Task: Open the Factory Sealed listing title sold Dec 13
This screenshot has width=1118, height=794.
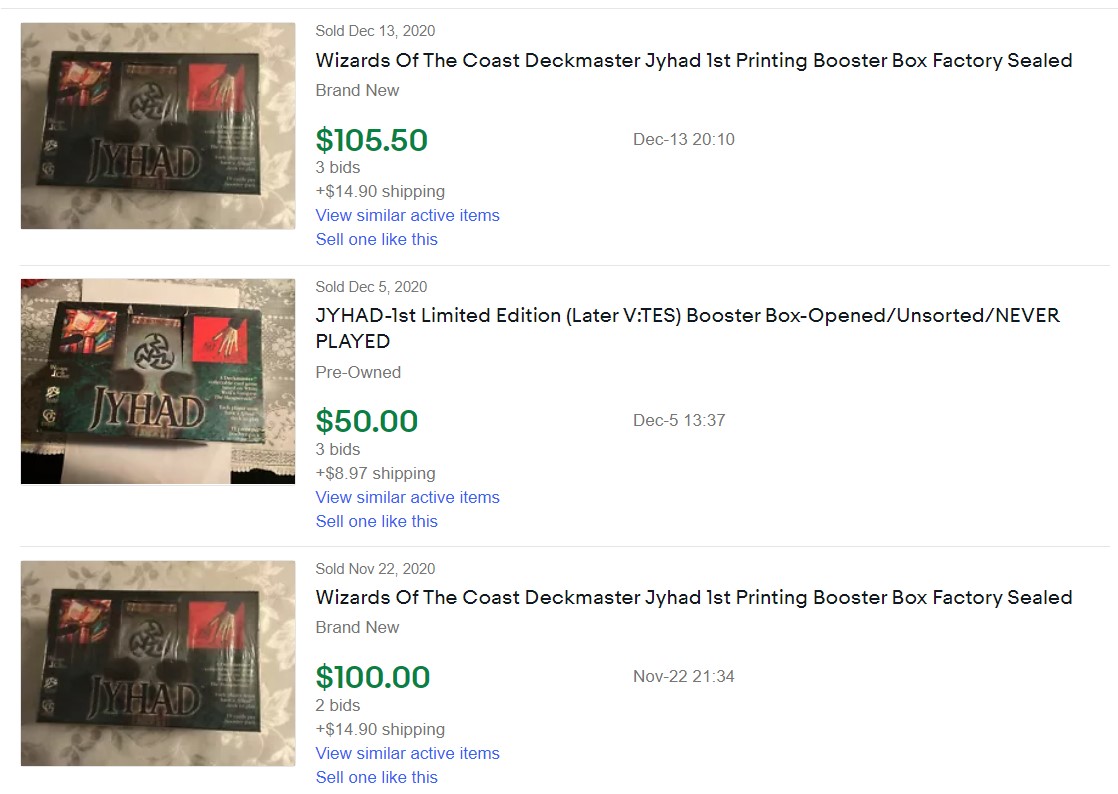Action: pos(693,60)
